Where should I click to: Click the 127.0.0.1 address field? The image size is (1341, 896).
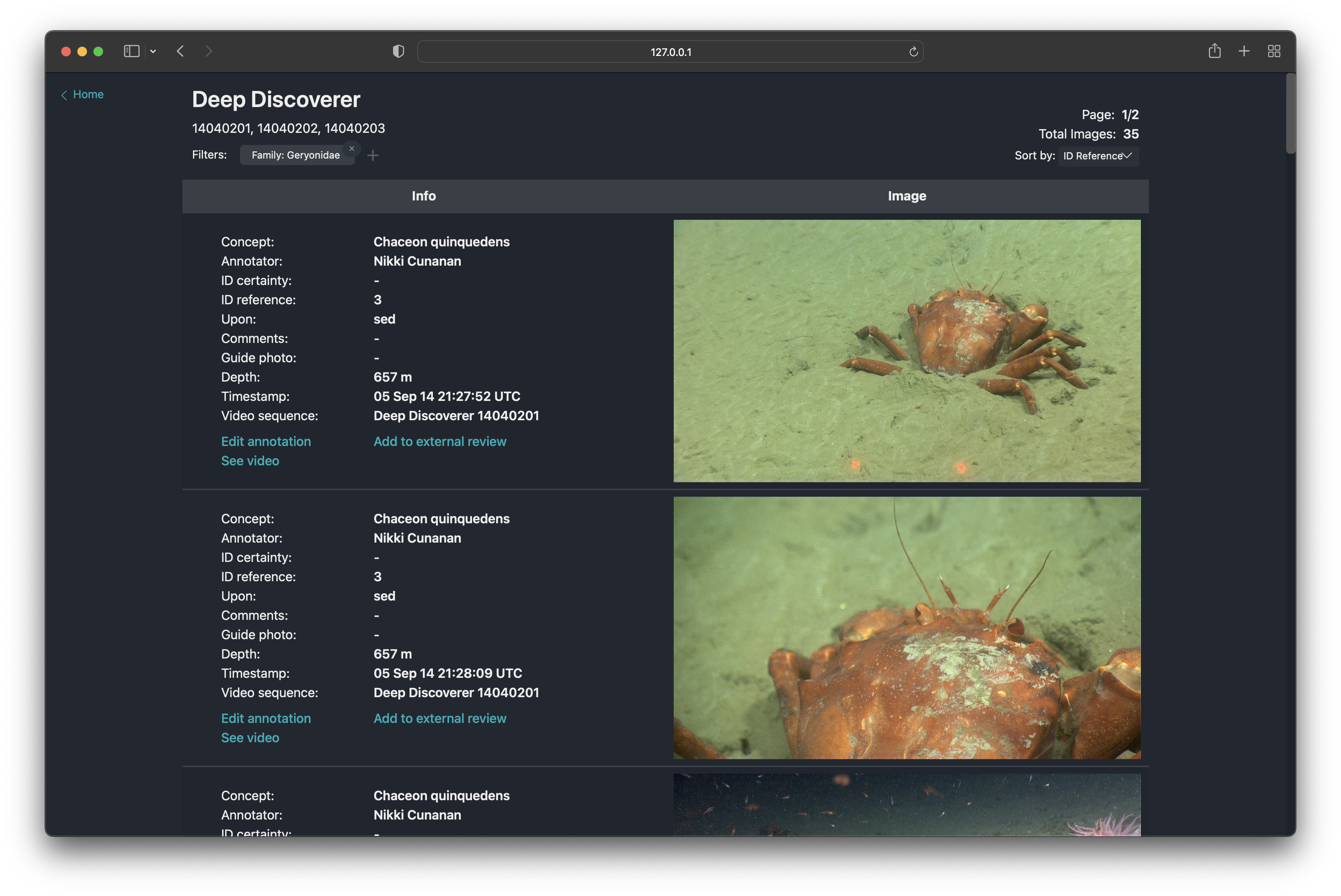pos(670,52)
